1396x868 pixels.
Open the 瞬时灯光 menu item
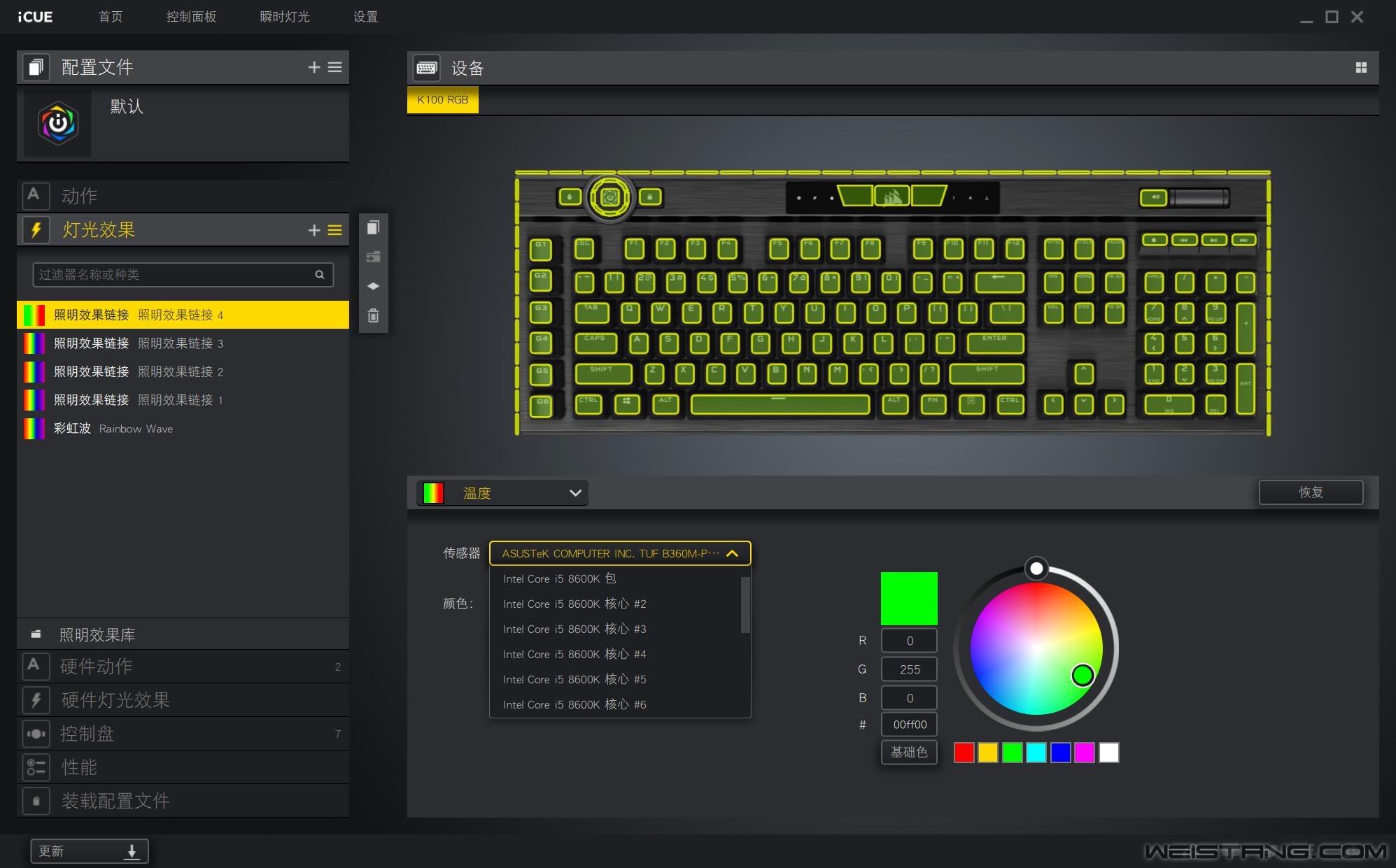point(285,16)
